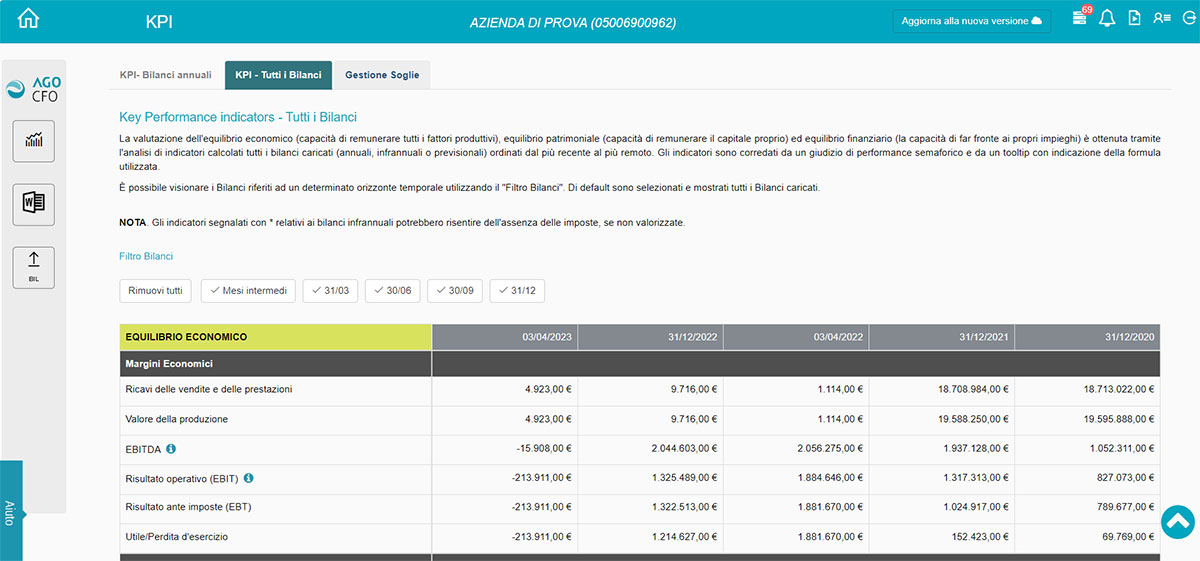Click the info icon beside Risultato operativo (EBIT)
Screen dimensions: 1200x561
(x=249, y=478)
